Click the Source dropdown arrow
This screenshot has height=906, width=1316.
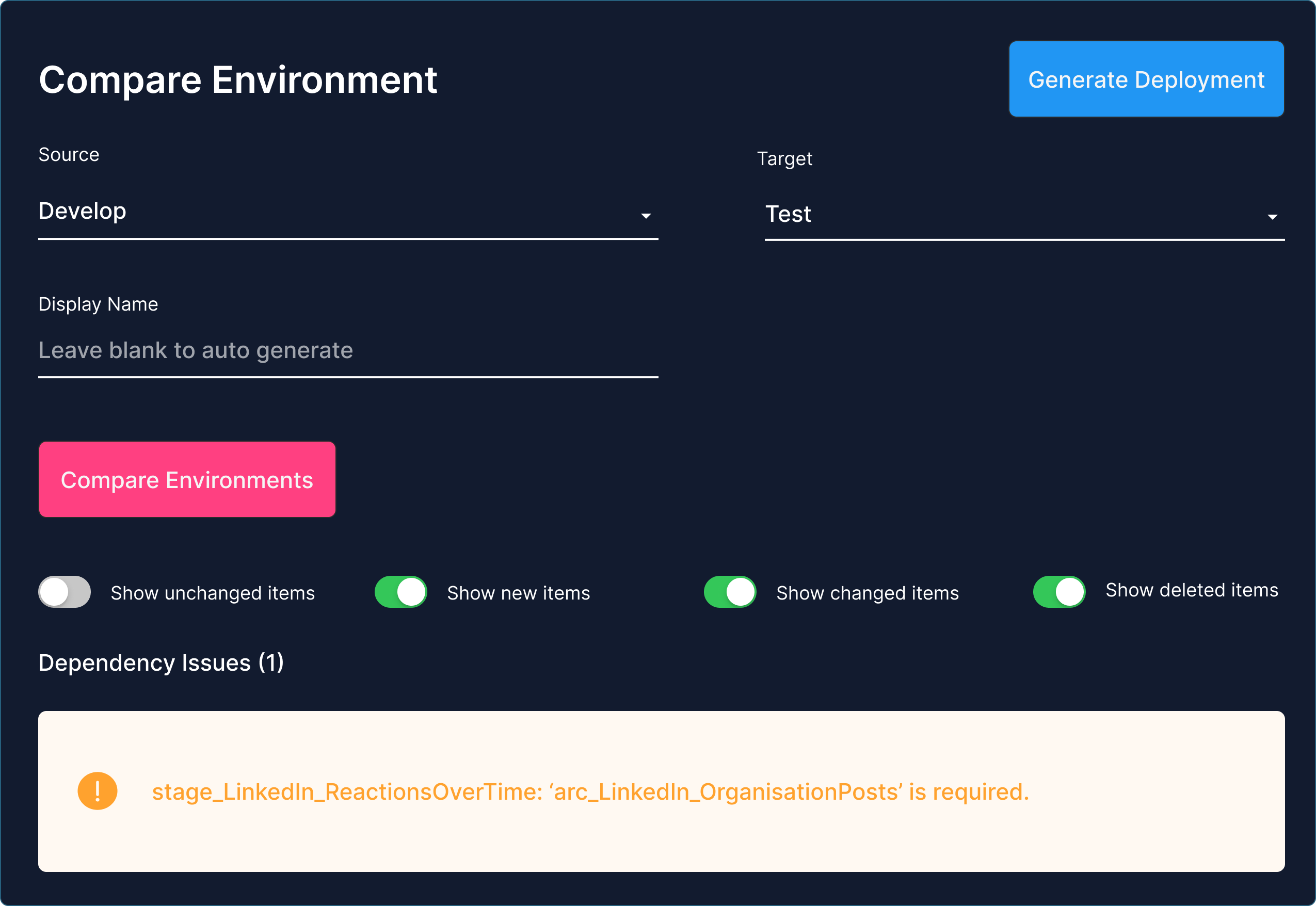tap(646, 216)
